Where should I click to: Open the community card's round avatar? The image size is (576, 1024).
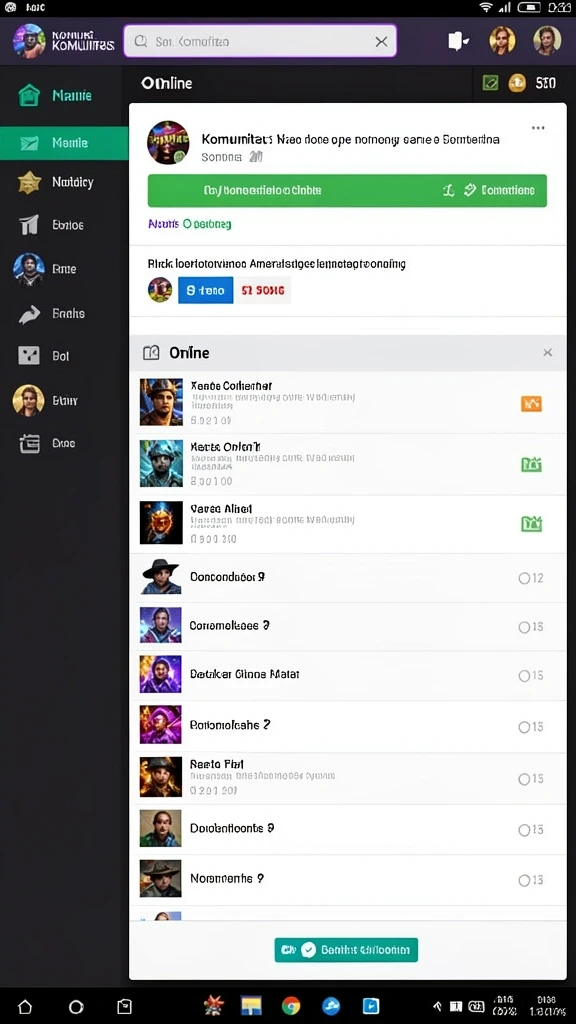click(x=168, y=142)
